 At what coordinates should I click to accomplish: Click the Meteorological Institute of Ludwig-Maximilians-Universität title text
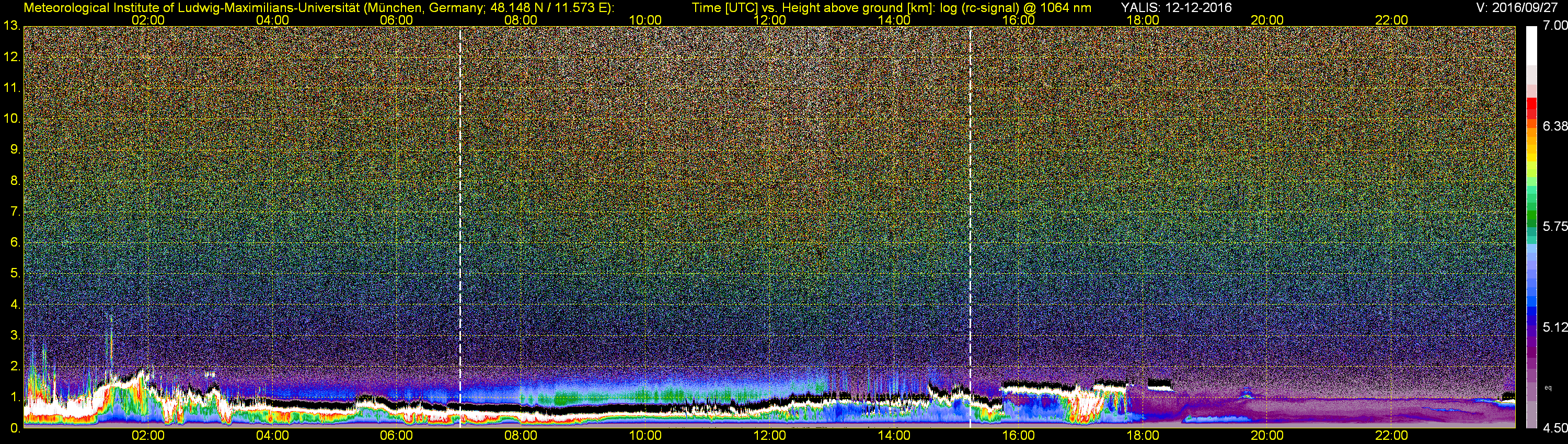pyautogui.click(x=319, y=7)
